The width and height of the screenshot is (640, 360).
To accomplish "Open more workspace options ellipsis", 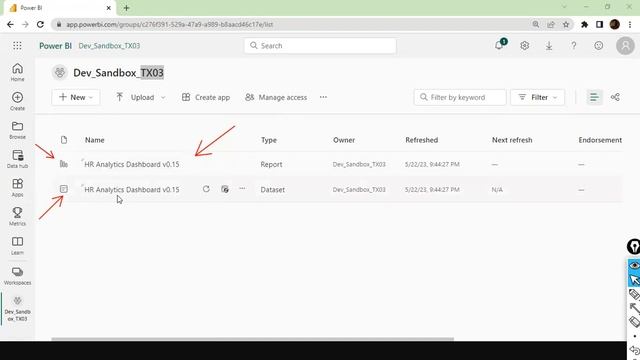I will 323,97.
